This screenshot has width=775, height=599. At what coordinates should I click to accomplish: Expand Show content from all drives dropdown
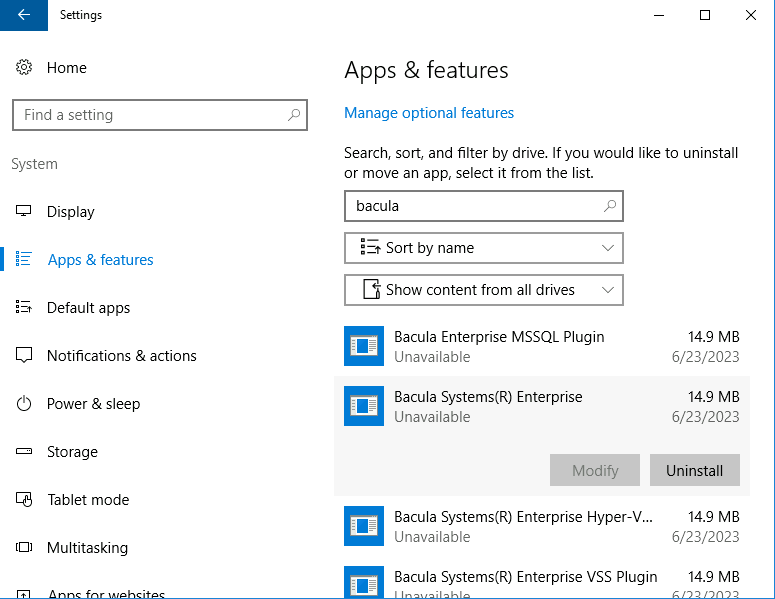pyautogui.click(x=483, y=290)
